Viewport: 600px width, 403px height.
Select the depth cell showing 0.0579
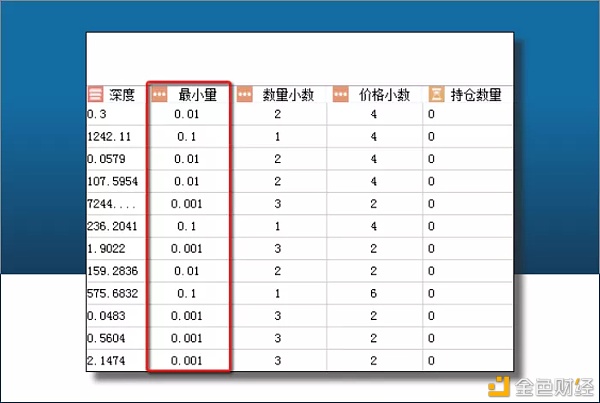(106, 159)
